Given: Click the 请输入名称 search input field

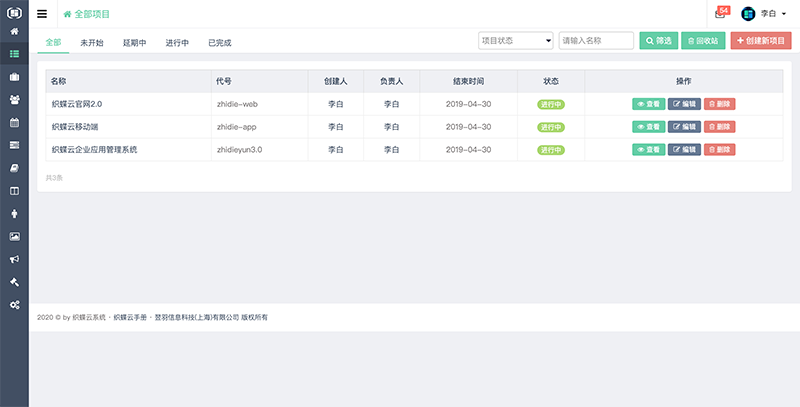Looking at the screenshot, I should pos(596,41).
